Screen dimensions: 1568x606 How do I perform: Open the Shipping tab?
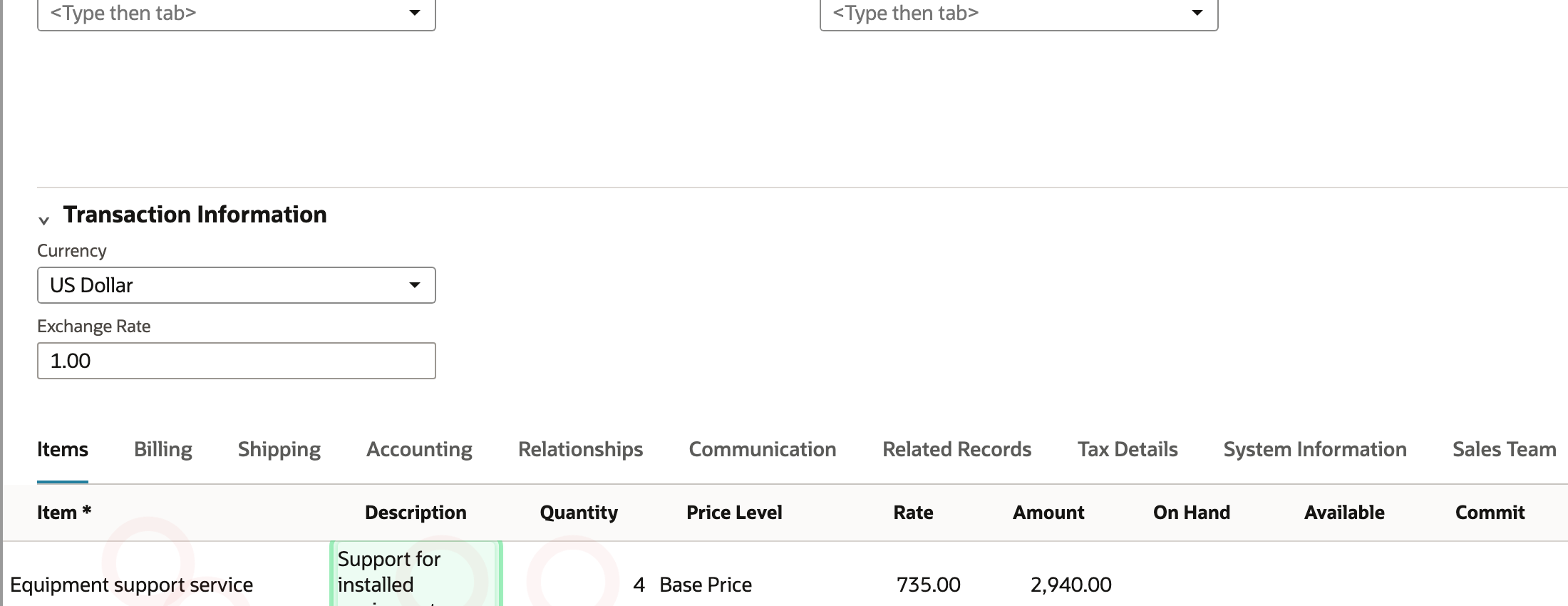[x=279, y=449]
